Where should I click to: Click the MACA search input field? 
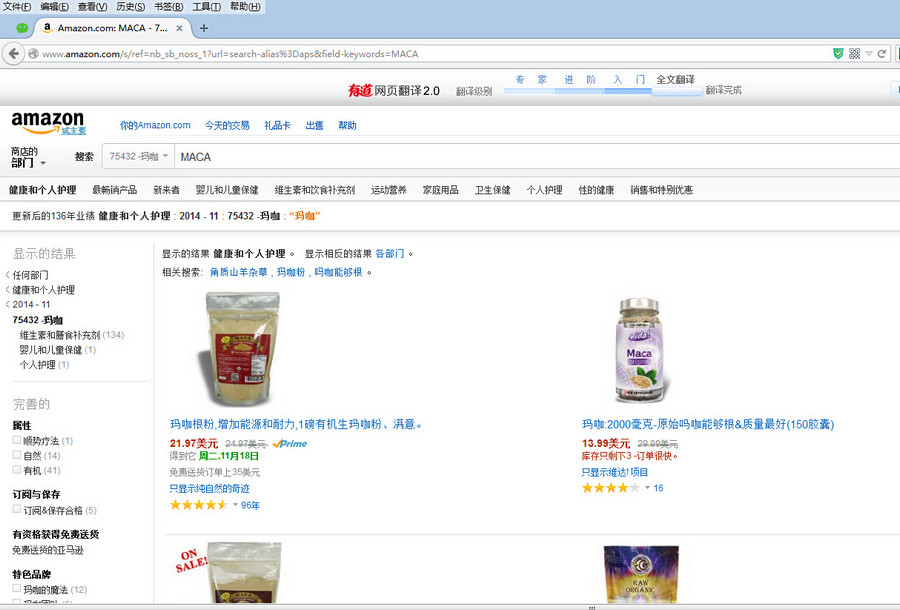pyautogui.click(x=537, y=157)
